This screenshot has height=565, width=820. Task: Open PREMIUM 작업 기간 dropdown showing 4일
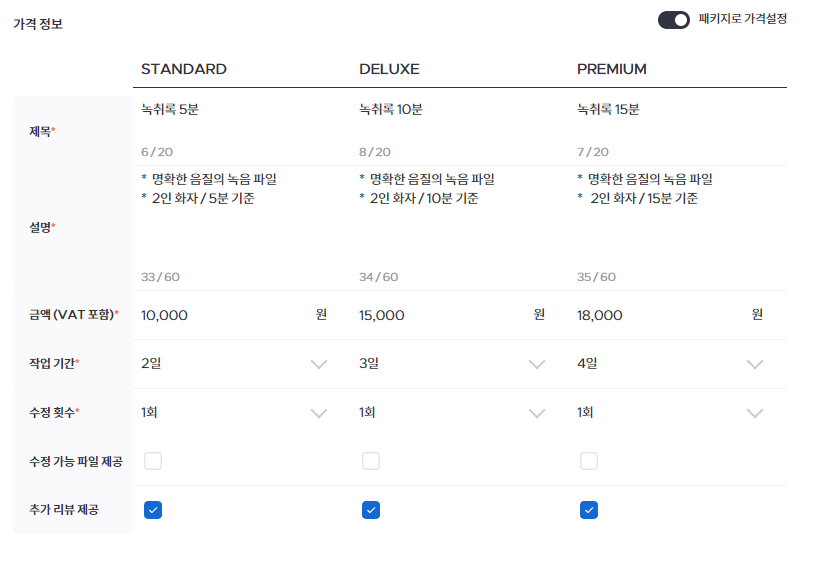[x=670, y=364]
